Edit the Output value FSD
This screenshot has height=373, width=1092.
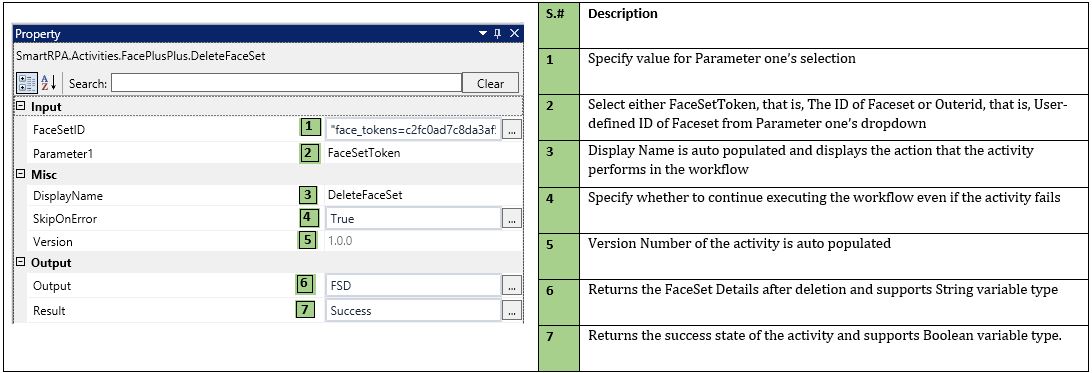[413, 285]
